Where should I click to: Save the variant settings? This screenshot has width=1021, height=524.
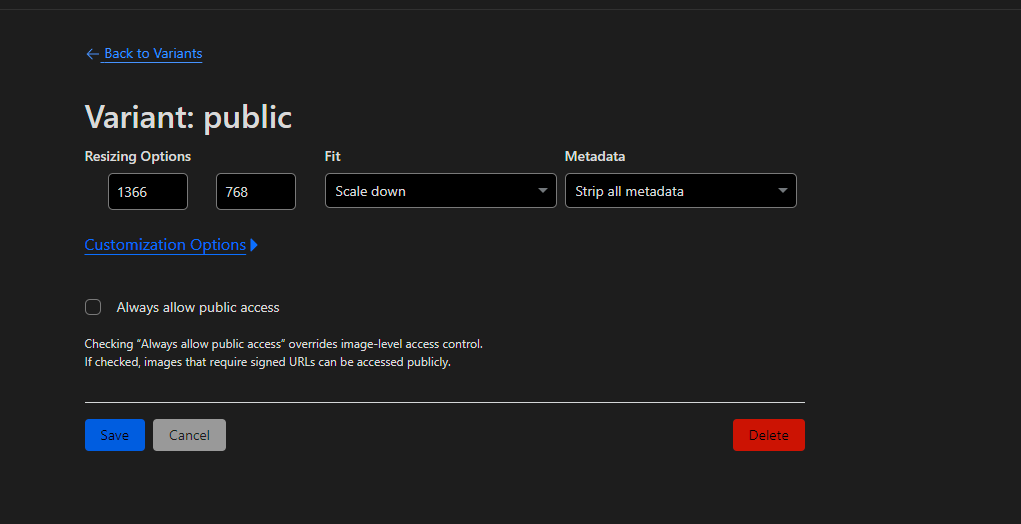115,435
